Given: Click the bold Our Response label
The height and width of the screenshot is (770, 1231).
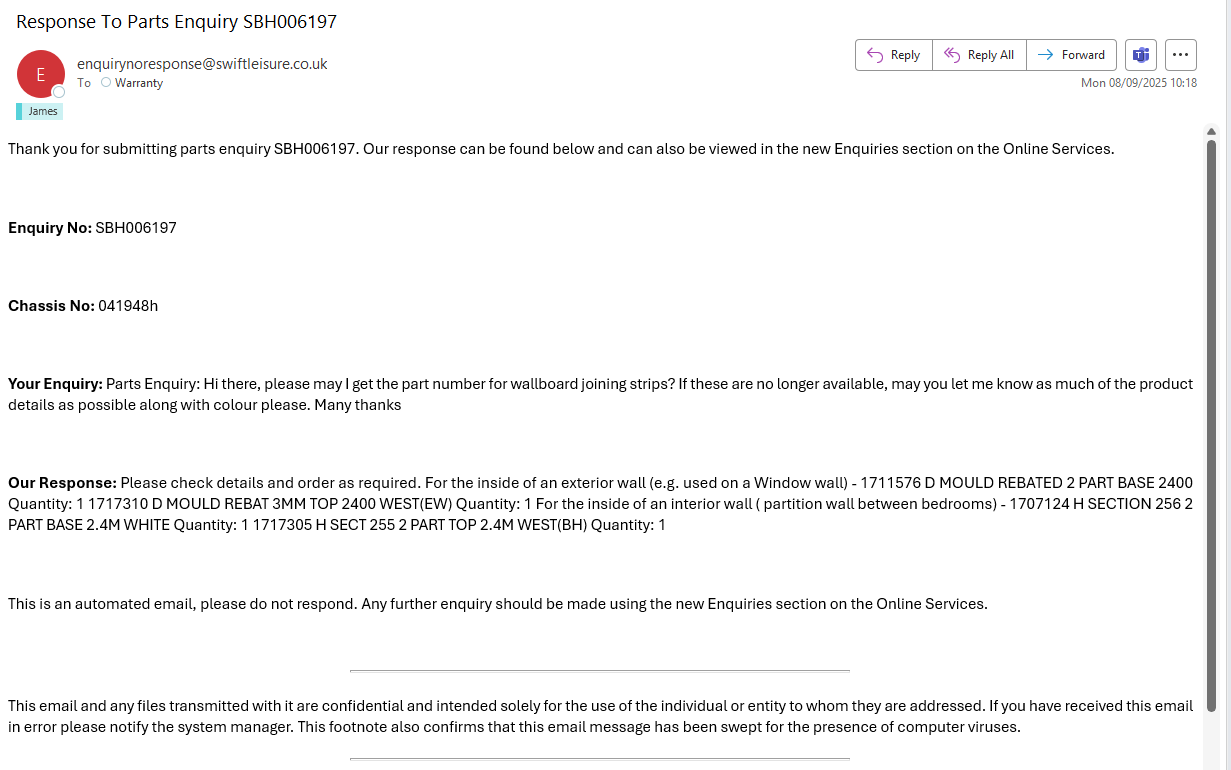Looking at the screenshot, I should [x=62, y=483].
